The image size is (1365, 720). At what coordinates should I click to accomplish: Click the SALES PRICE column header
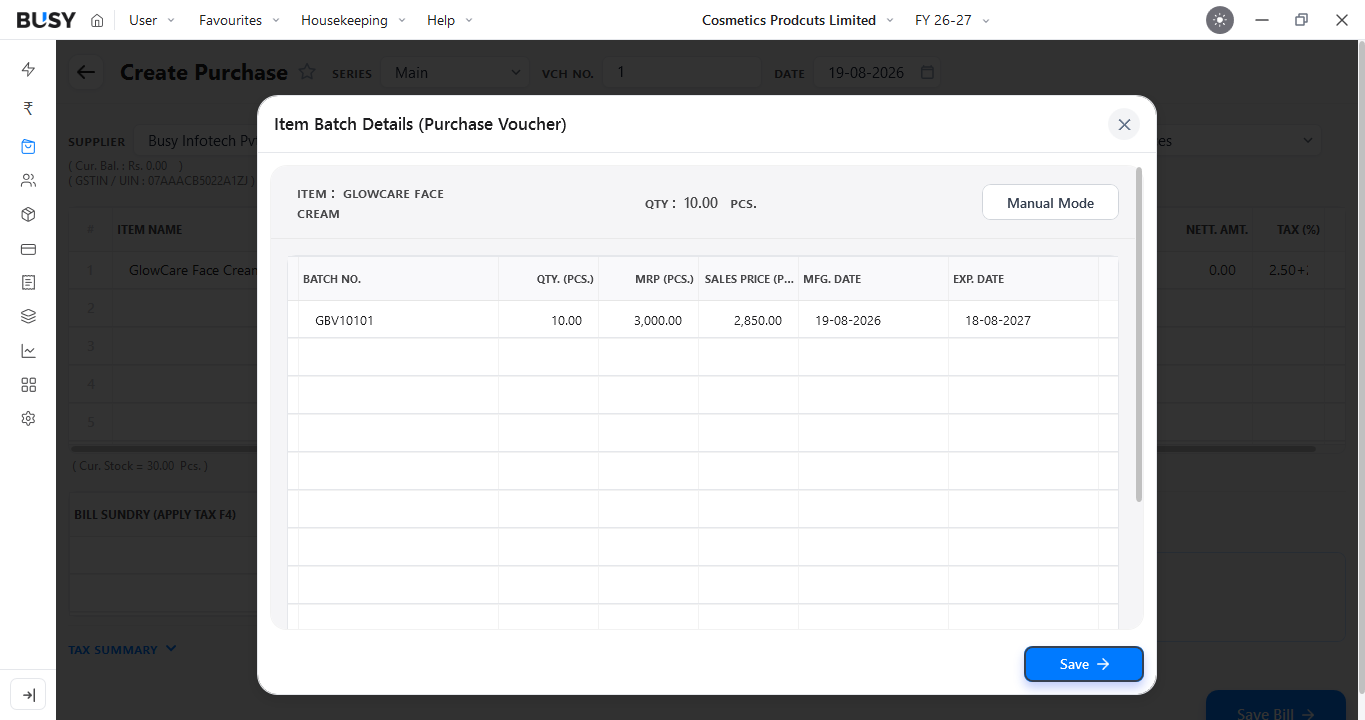[748, 279]
